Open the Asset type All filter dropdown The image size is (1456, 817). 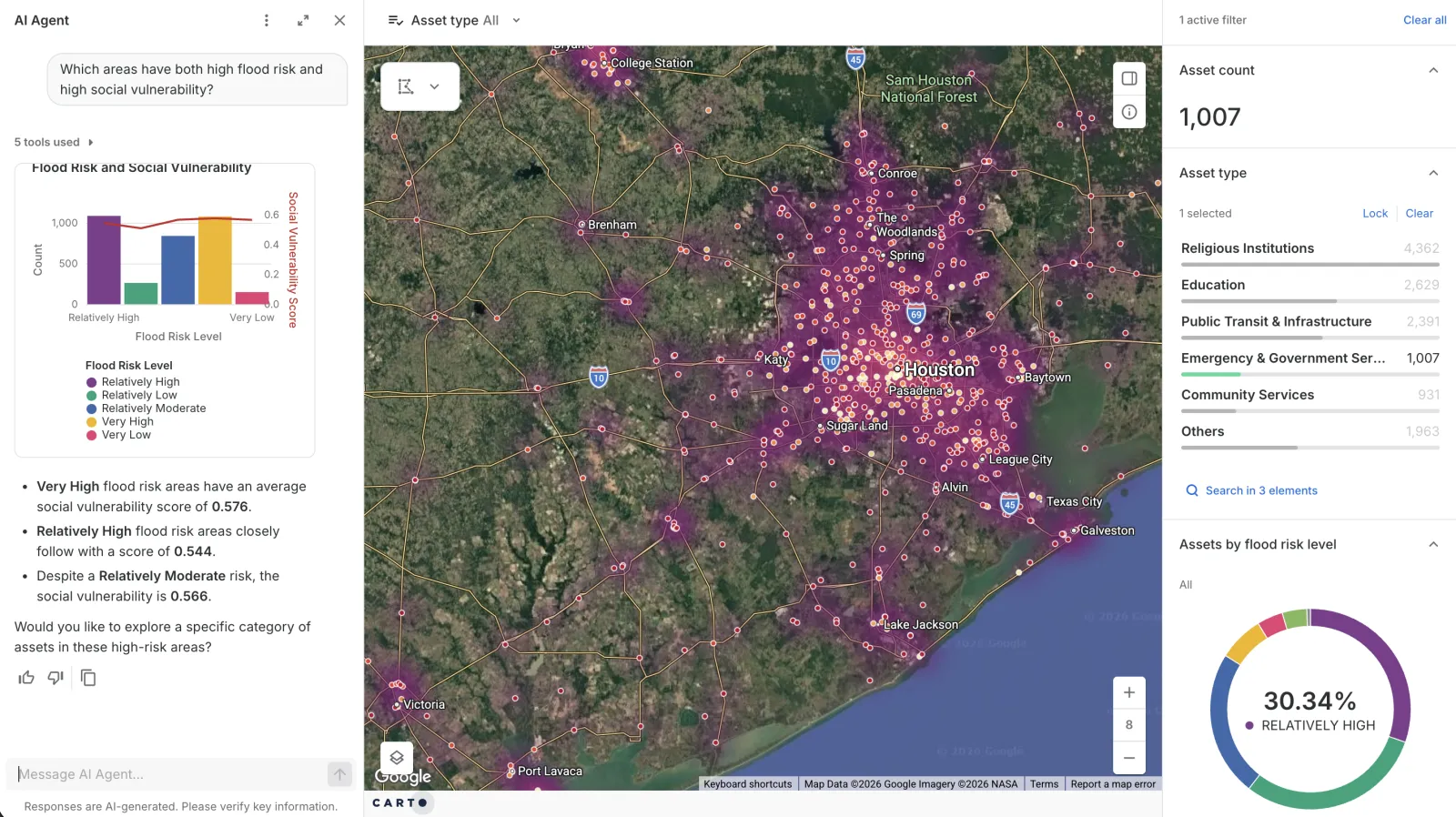click(x=455, y=20)
